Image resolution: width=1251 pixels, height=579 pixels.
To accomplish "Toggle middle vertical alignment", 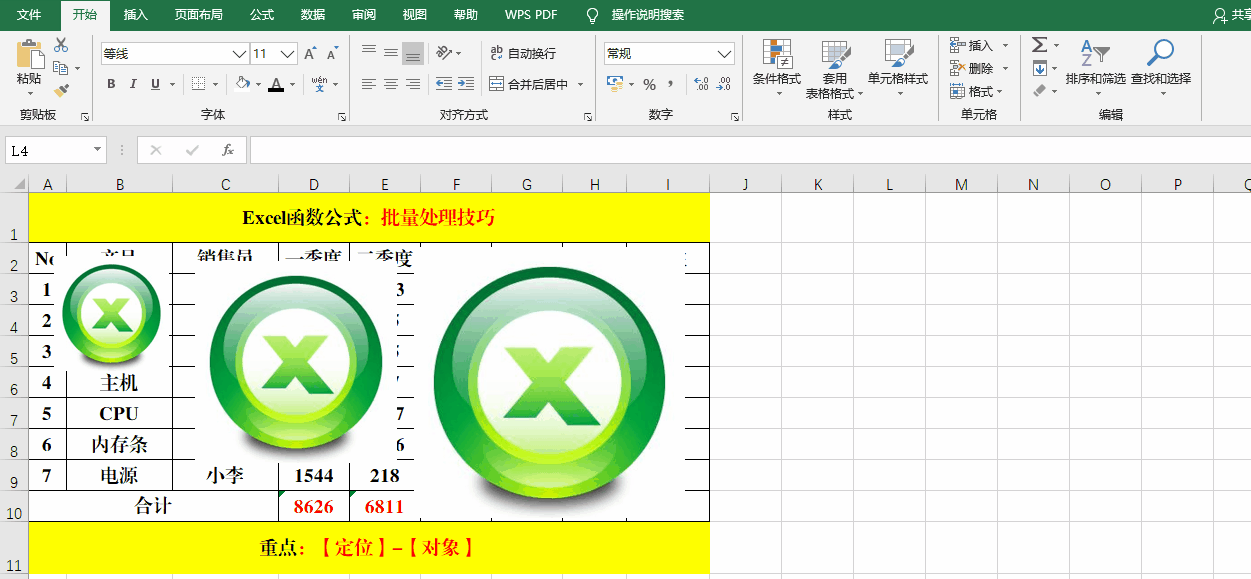I will 391,53.
